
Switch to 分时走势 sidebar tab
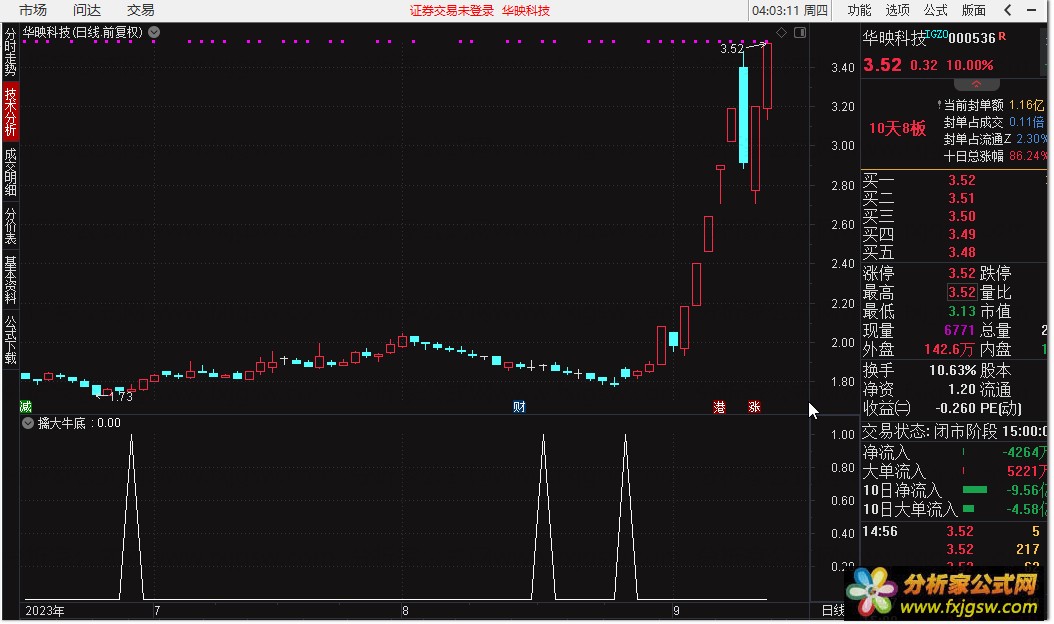[10, 52]
